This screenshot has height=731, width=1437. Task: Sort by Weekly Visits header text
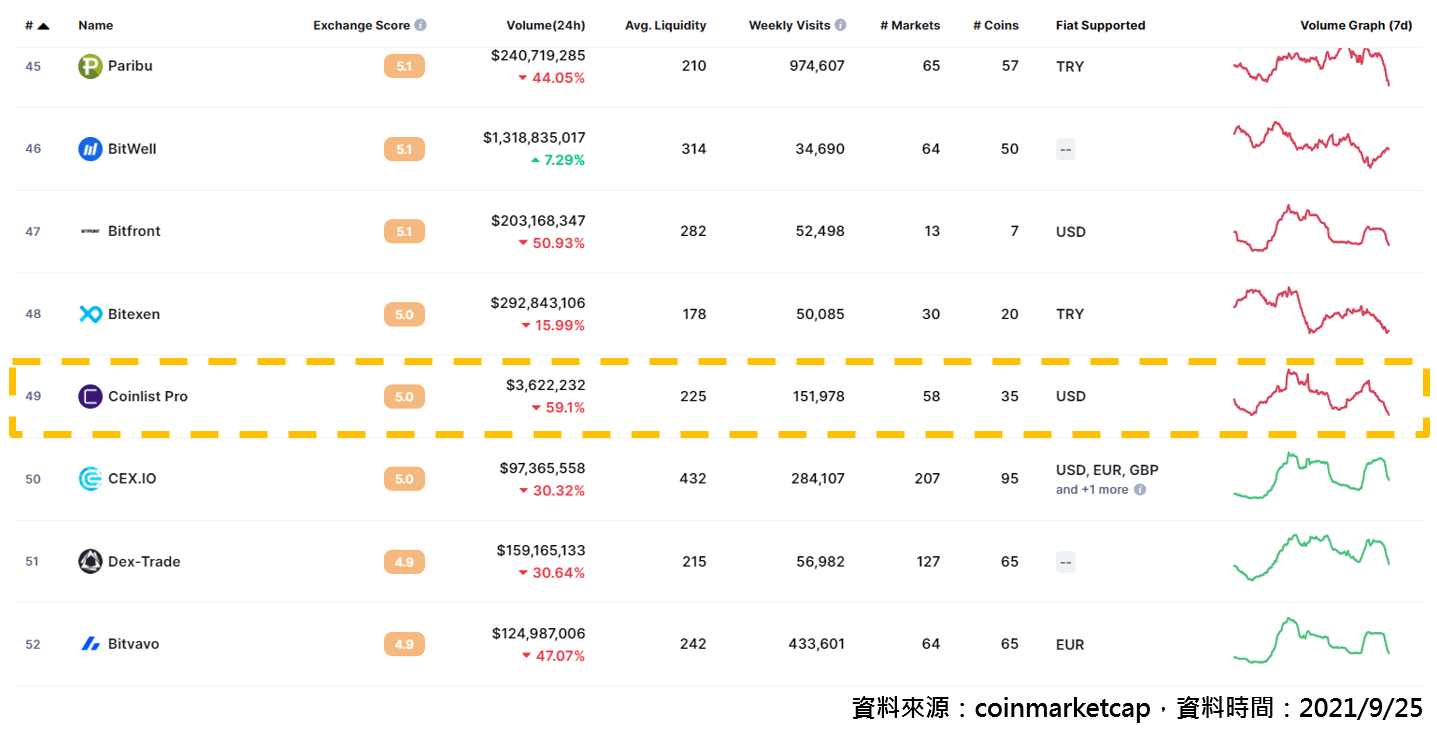point(790,25)
